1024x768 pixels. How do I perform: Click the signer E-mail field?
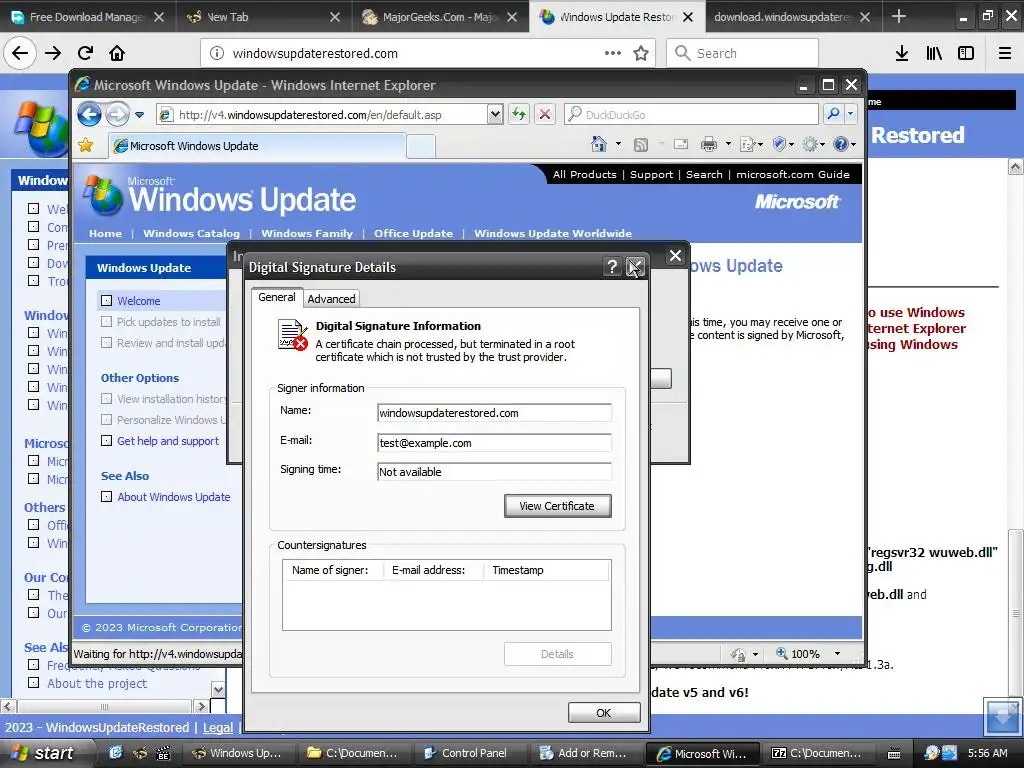click(x=494, y=443)
